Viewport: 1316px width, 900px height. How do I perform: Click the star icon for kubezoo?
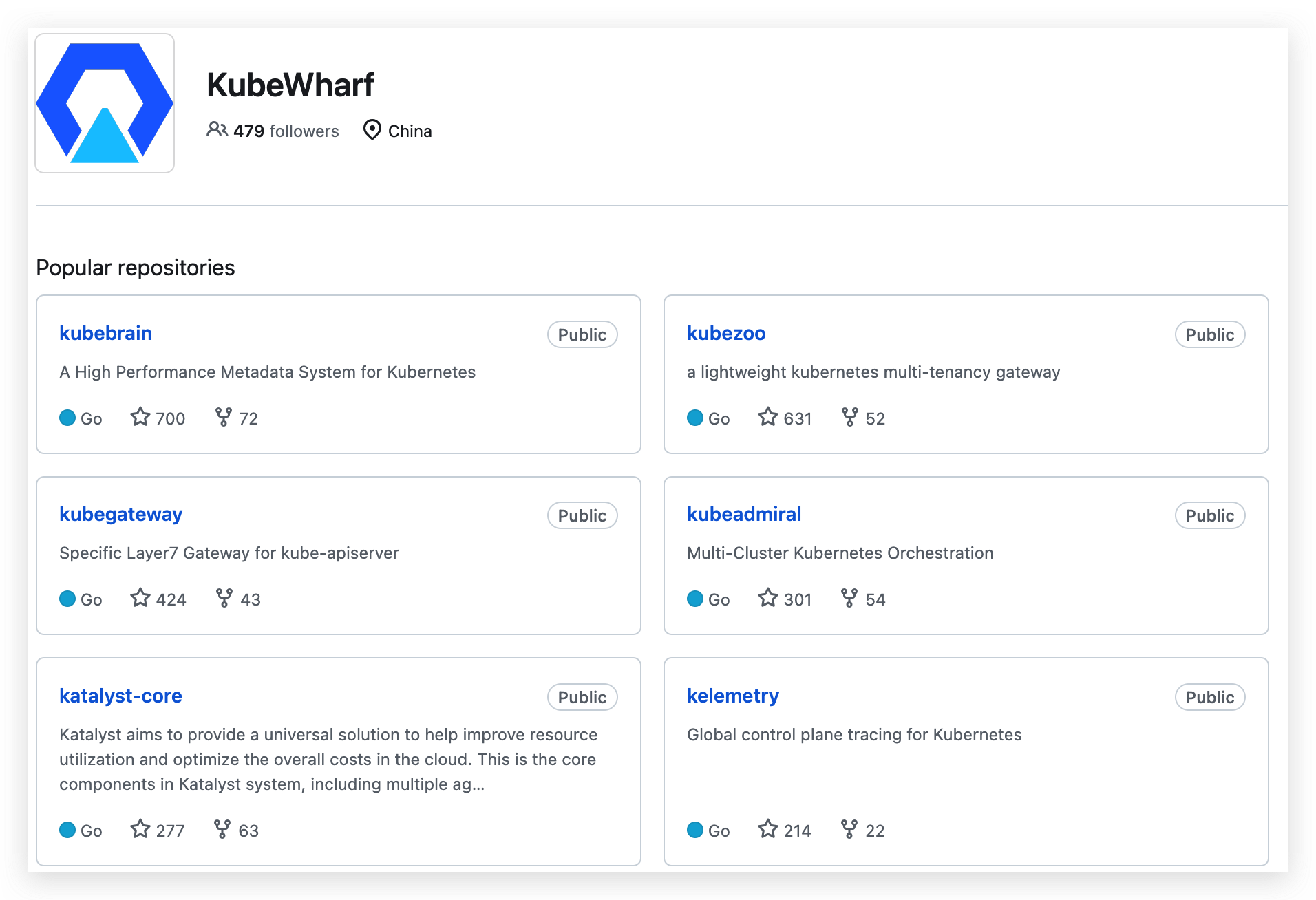768,417
